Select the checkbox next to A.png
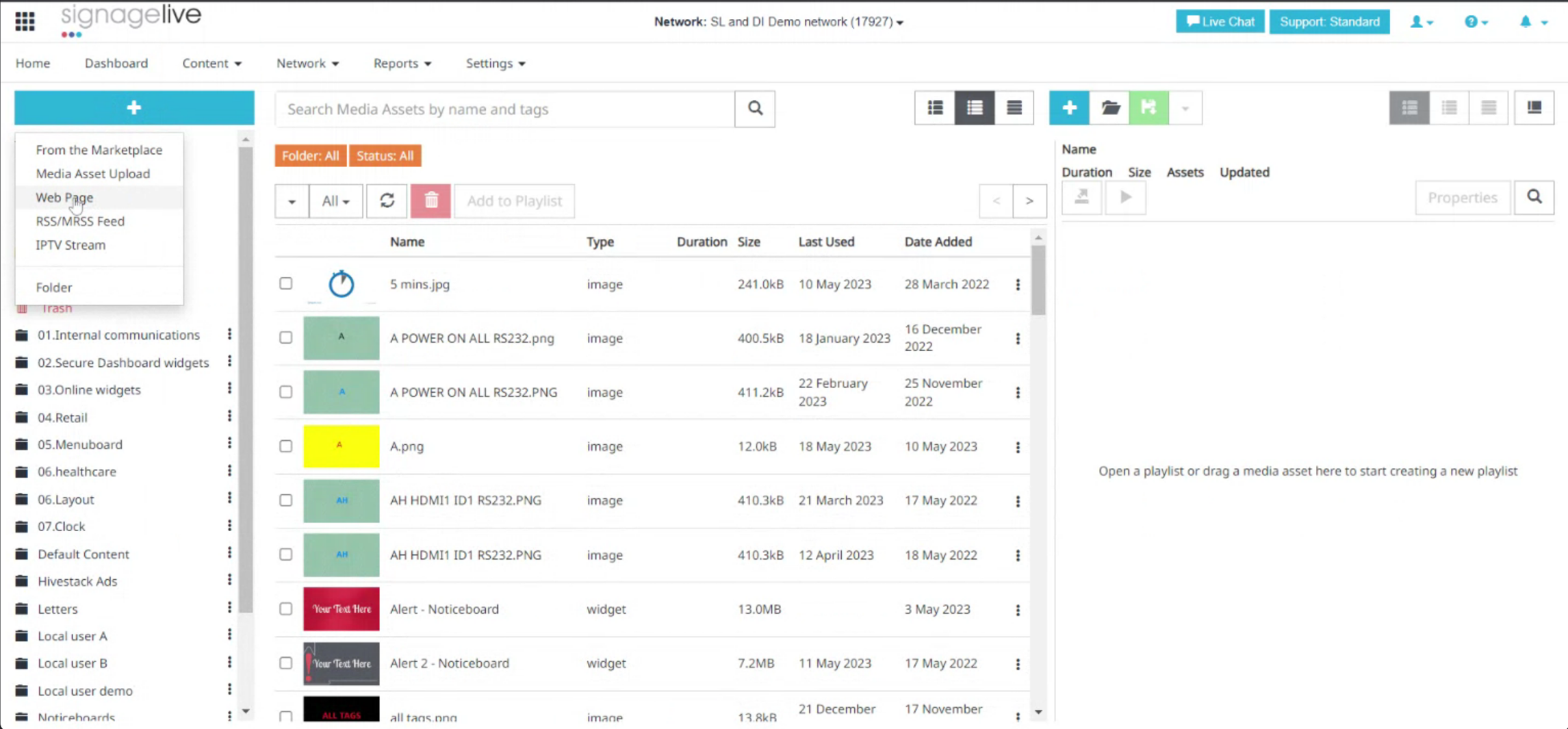Screen dimensions: 1568x729 (285, 446)
